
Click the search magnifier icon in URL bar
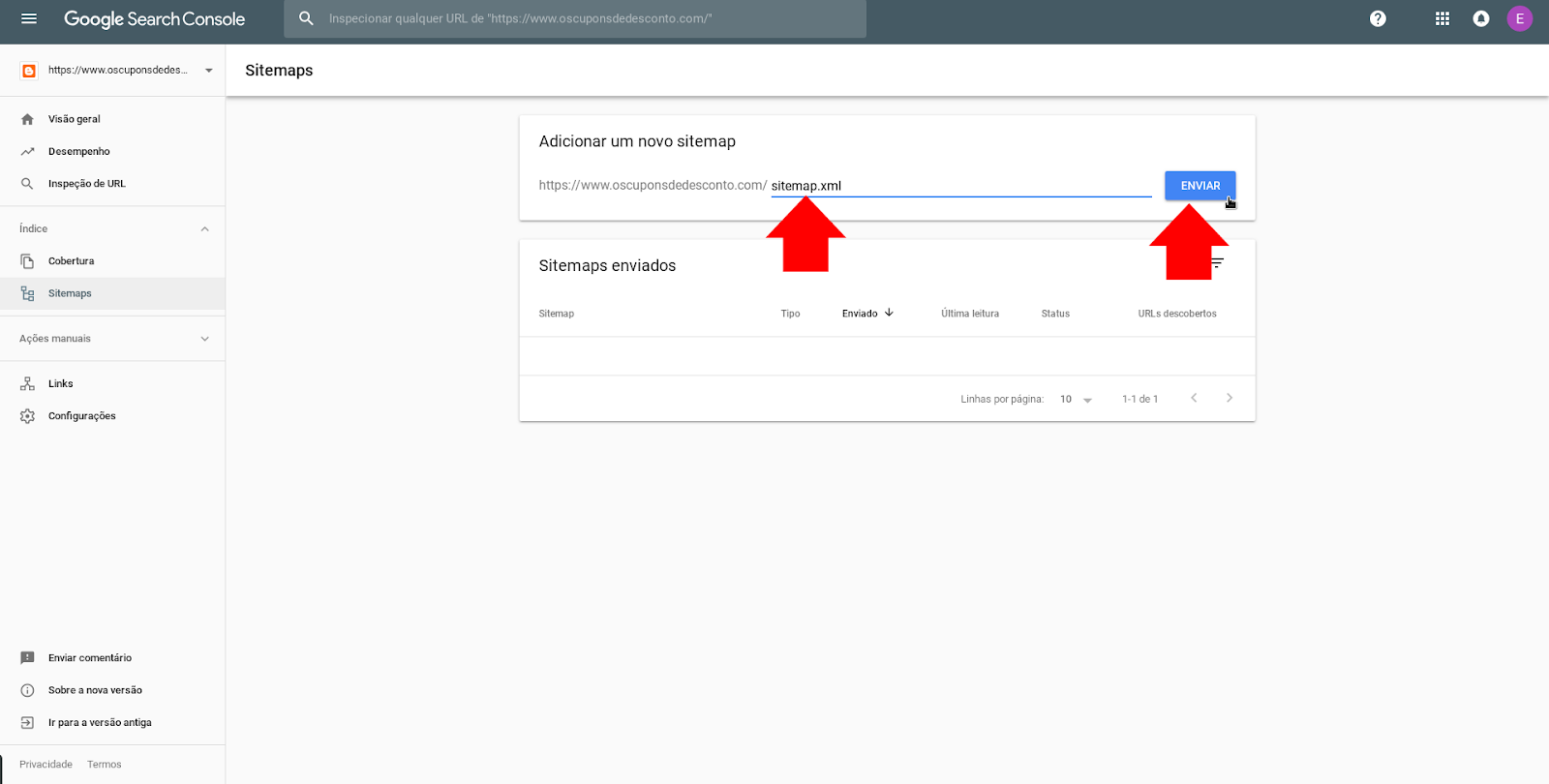point(306,18)
